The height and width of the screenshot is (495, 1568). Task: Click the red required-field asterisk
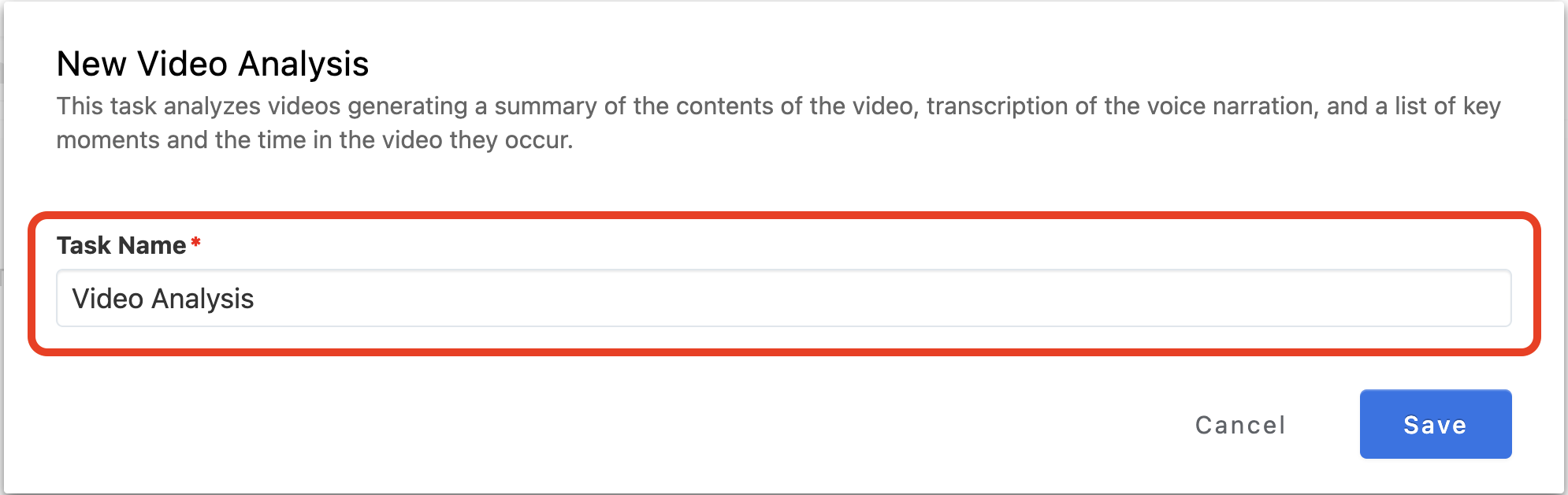pyautogui.click(x=195, y=243)
